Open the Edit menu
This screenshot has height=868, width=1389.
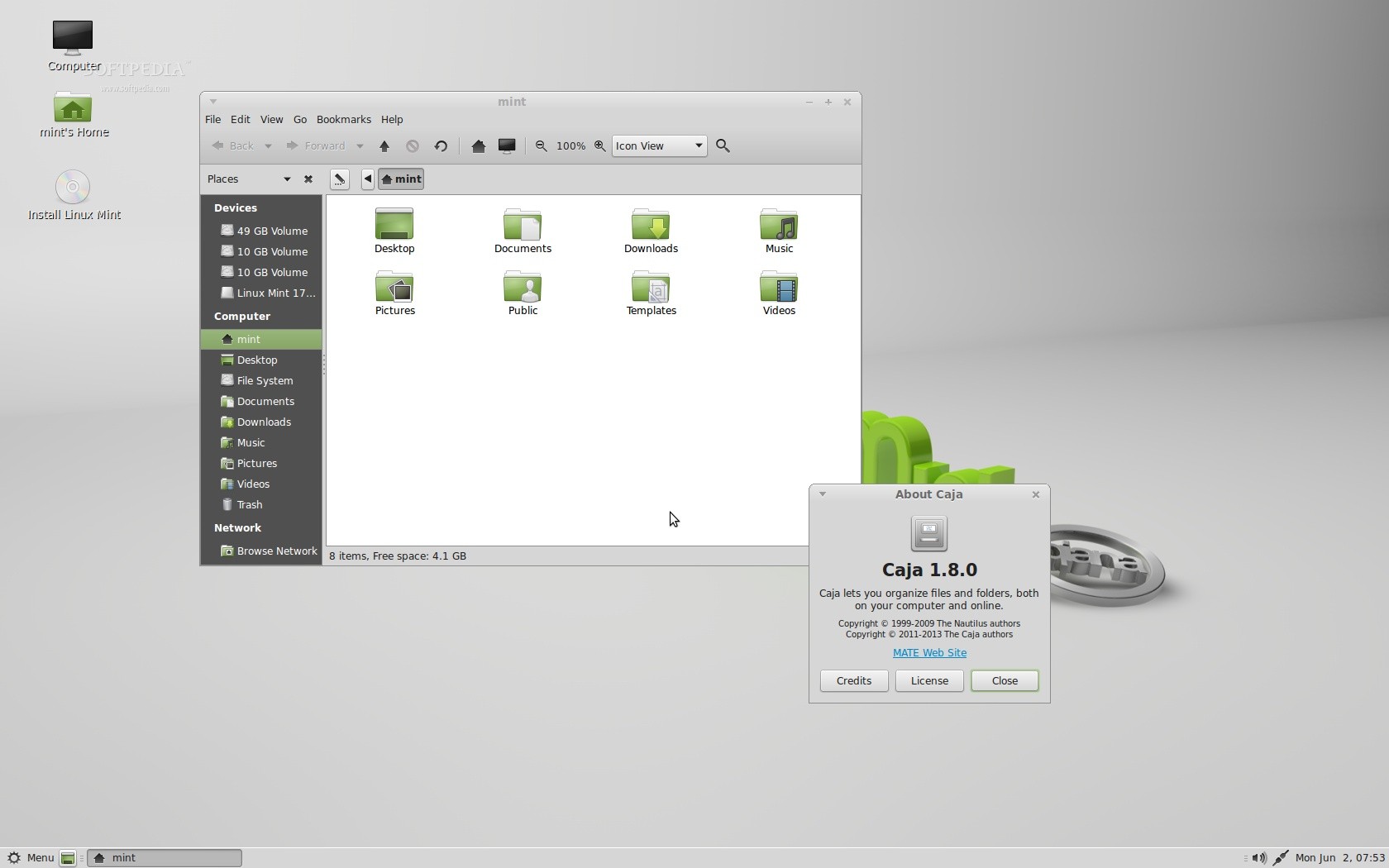tap(241, 120)
